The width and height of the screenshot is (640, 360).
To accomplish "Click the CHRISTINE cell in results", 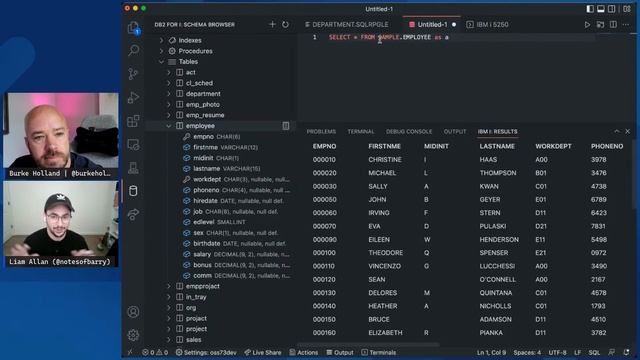I will click(x=385, y=160).
